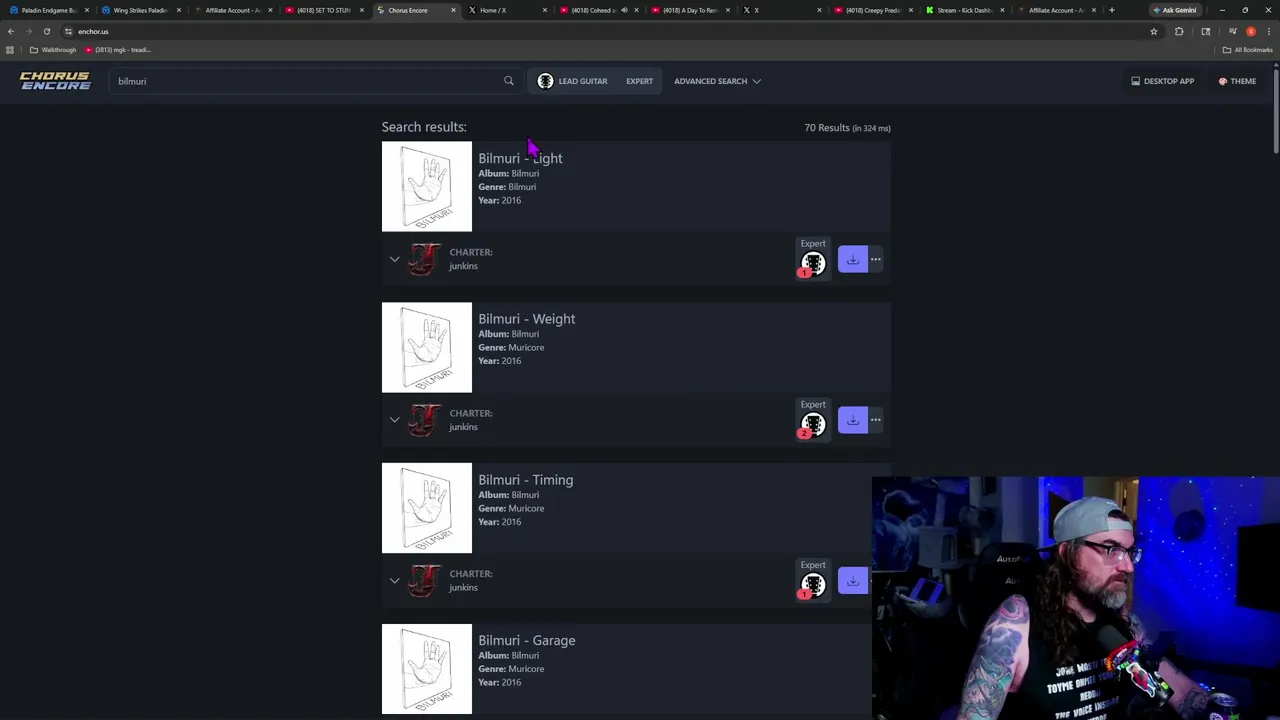Switch to the Wing Strikes Paladin tab
The width and height of the screenshot is (1280, 720).
tap(139, 10)
